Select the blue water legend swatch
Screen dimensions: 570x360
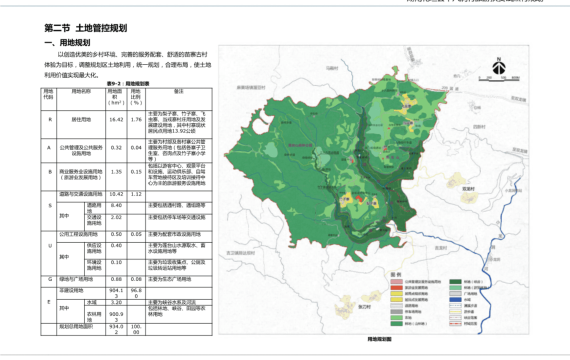[455, 300]
